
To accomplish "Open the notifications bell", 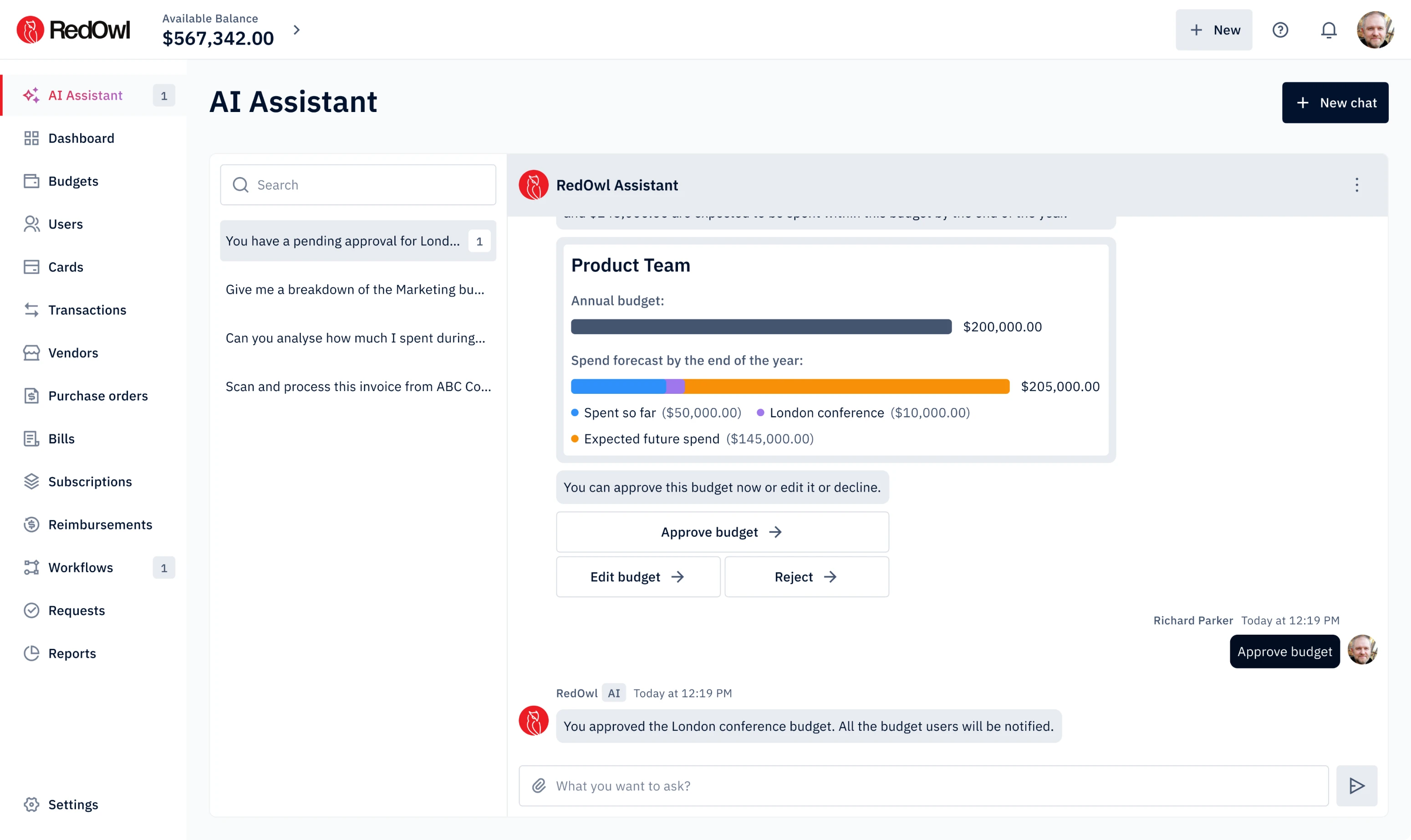I will (1328, 30).
